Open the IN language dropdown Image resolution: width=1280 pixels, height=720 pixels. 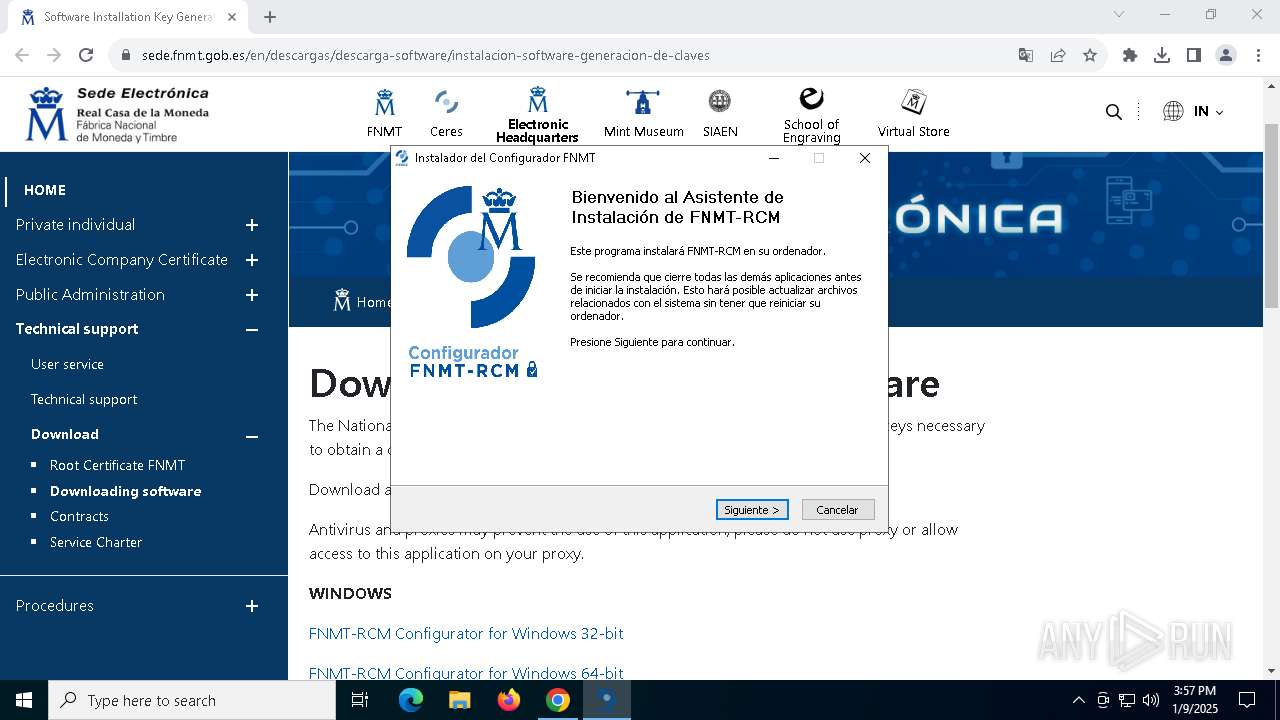coord(1208,111)
